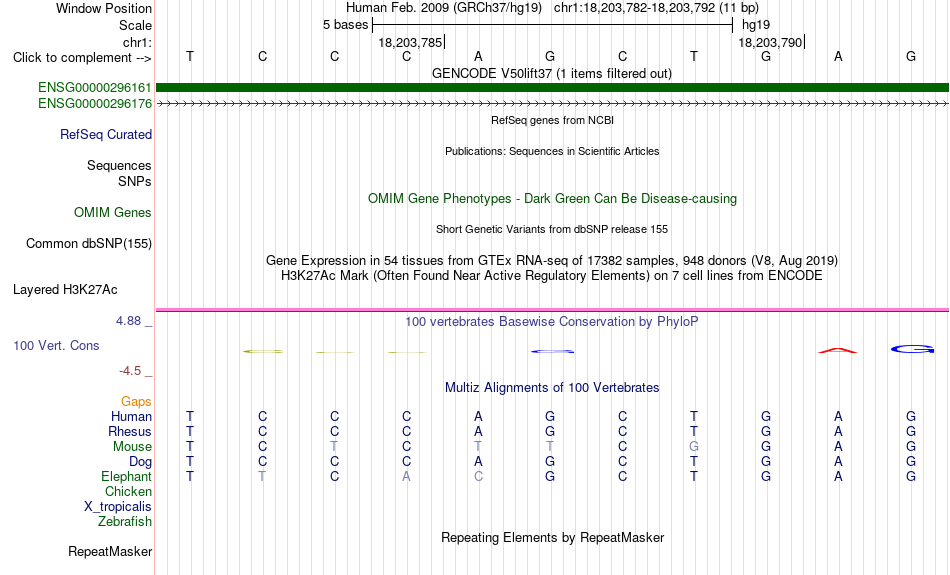Click 'OMIM Gene Phenotypes' green track title
Viewport: 950px width, 575px height.
[553, 199]
